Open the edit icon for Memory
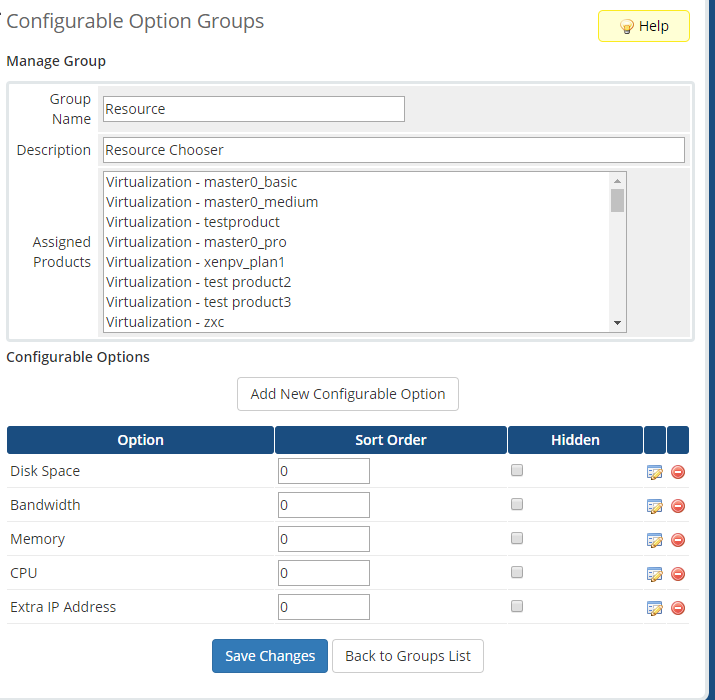Viewport: 715px width, 700px height. click(655, 540)
